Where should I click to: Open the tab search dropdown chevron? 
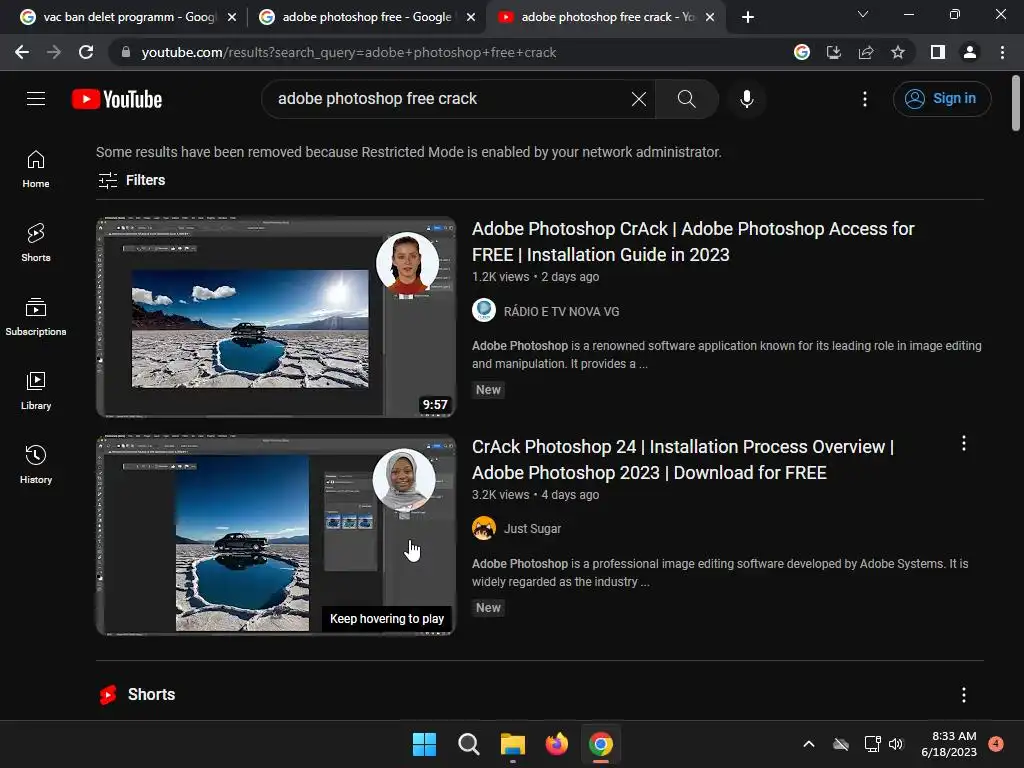click(x=863, y=14)
